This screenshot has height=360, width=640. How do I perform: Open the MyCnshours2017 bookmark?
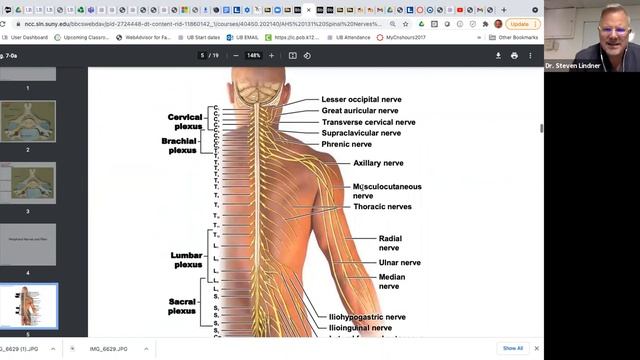pyautogui.click(x=401, y=37)
